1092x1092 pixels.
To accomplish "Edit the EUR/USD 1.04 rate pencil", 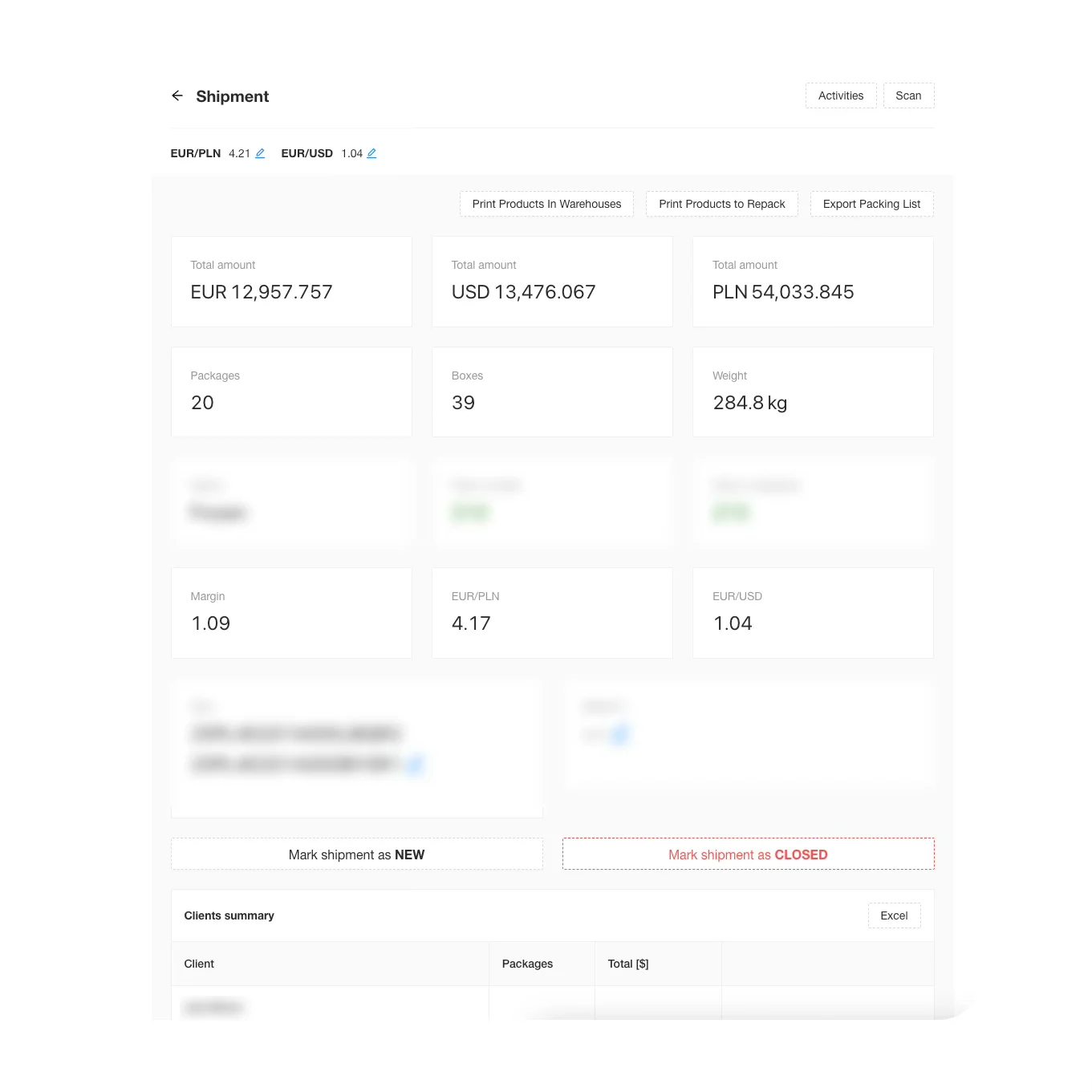I will [371, 153].
